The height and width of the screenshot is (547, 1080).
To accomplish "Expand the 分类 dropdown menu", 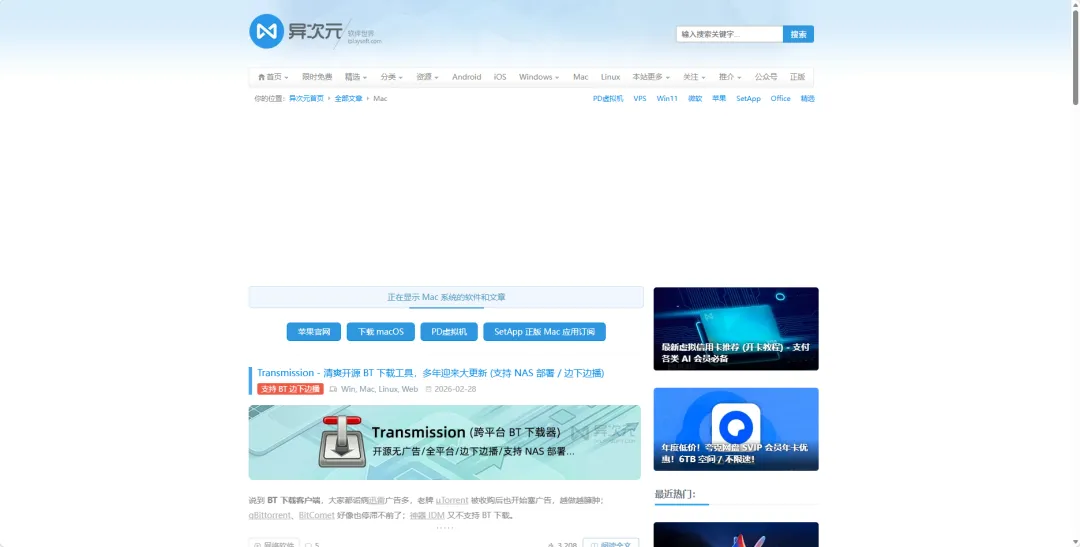I will [x=391, y=77].
